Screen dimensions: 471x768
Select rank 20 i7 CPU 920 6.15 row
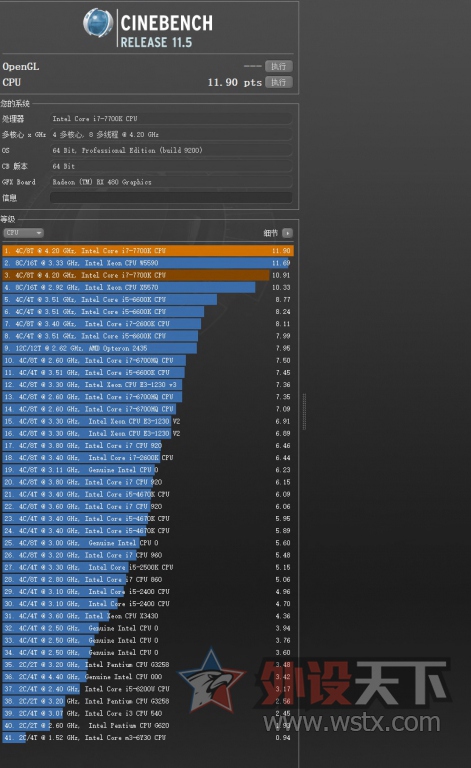(148, 482)
